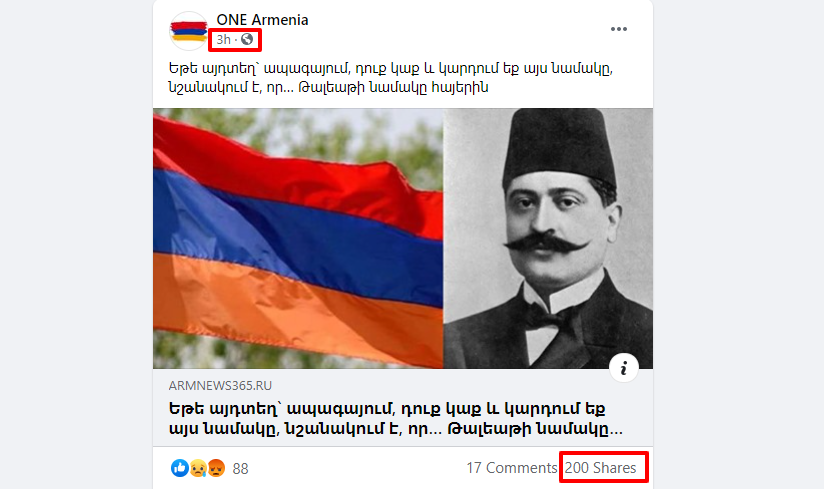Click the 3h post timestamp
This screenshot has width=824, height=489.
click(x=223, y=39)
